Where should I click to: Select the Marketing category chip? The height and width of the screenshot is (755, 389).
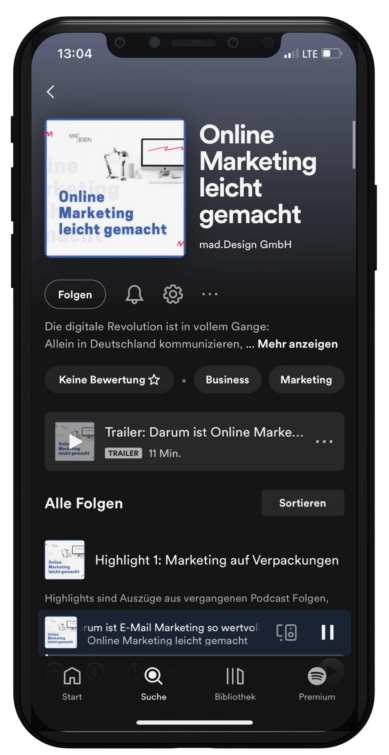pyautogui.click(x=306, y=379)
